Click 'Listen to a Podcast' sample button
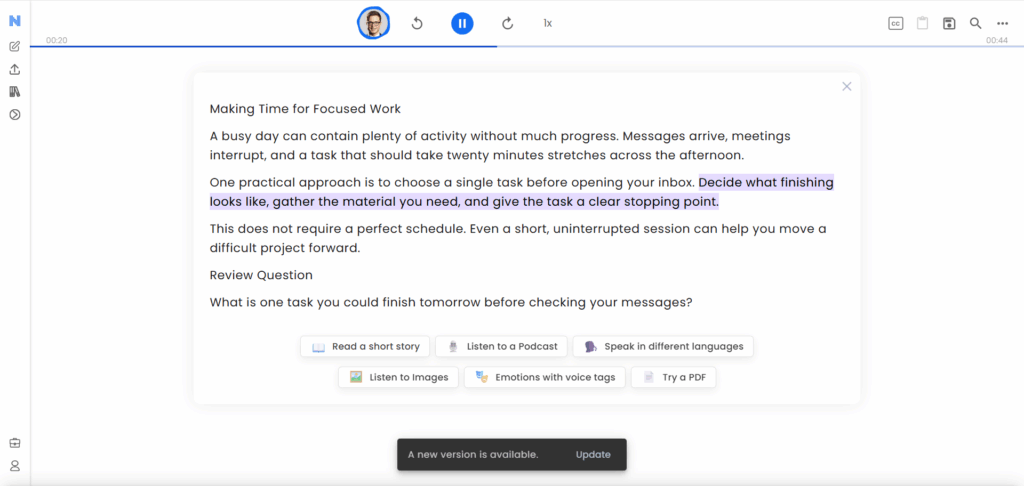The height and width of the screenshot is (486, 1024). [502, 346]
